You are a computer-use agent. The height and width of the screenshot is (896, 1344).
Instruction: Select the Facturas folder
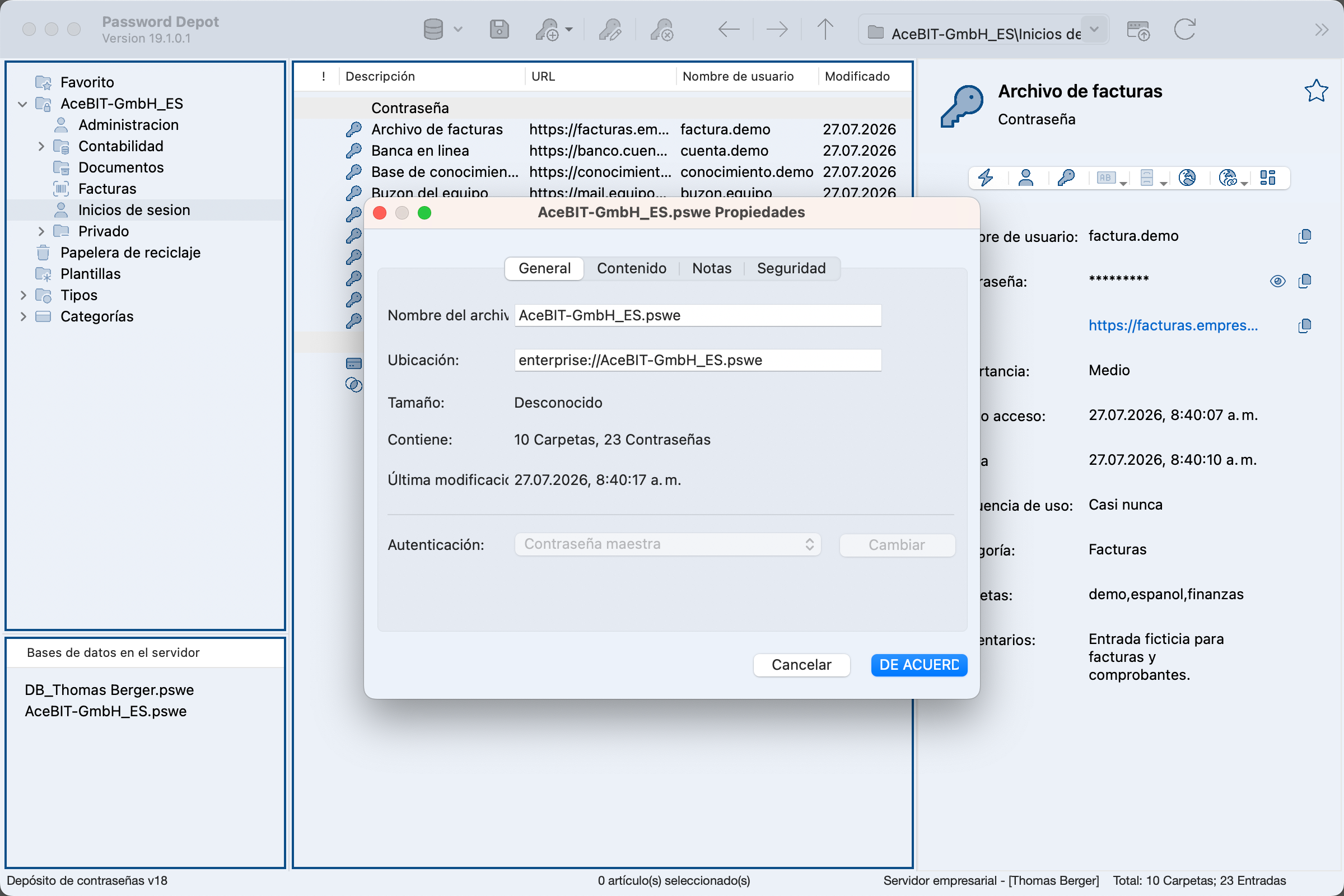tap(107, 189)
